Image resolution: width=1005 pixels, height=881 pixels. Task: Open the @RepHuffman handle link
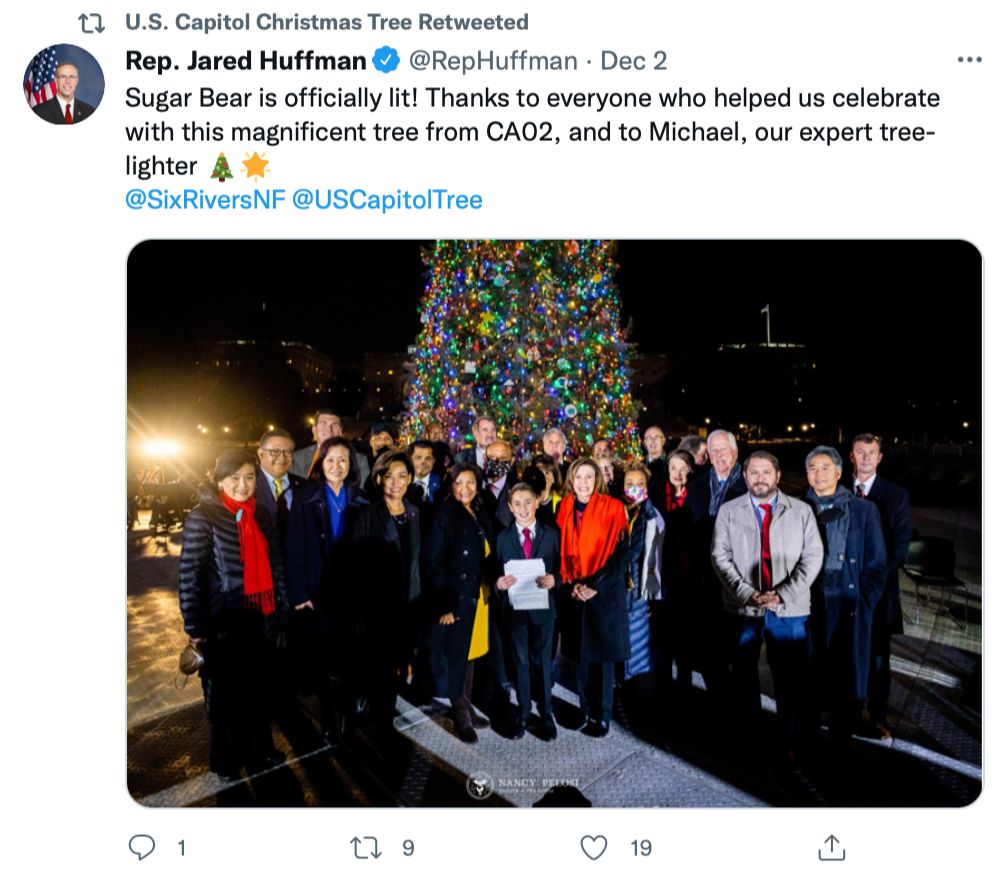click(x=493, y=61)
